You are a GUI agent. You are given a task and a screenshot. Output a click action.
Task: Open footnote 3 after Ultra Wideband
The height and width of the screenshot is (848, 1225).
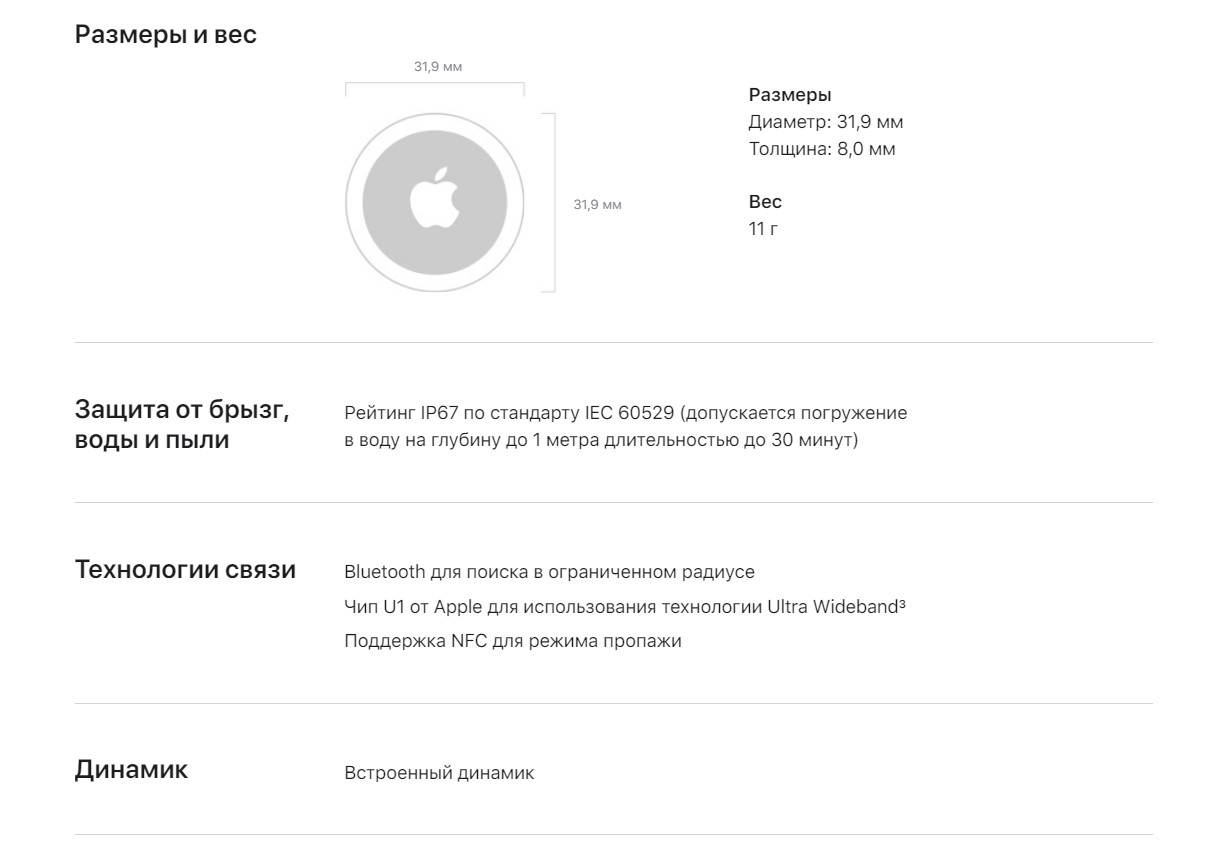[902, 602]
